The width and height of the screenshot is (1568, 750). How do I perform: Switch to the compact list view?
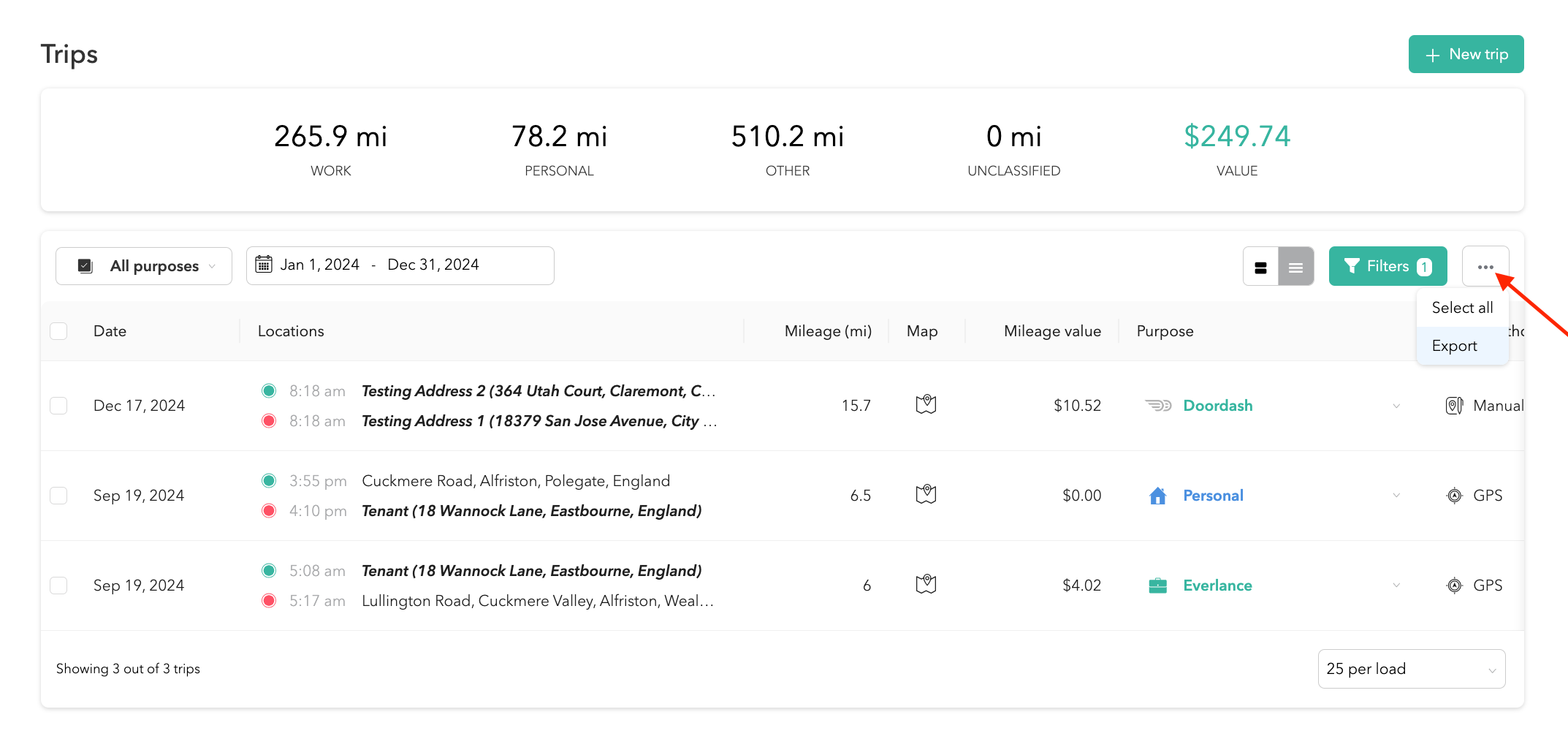pyautogui.click(x=1295, y=267)
